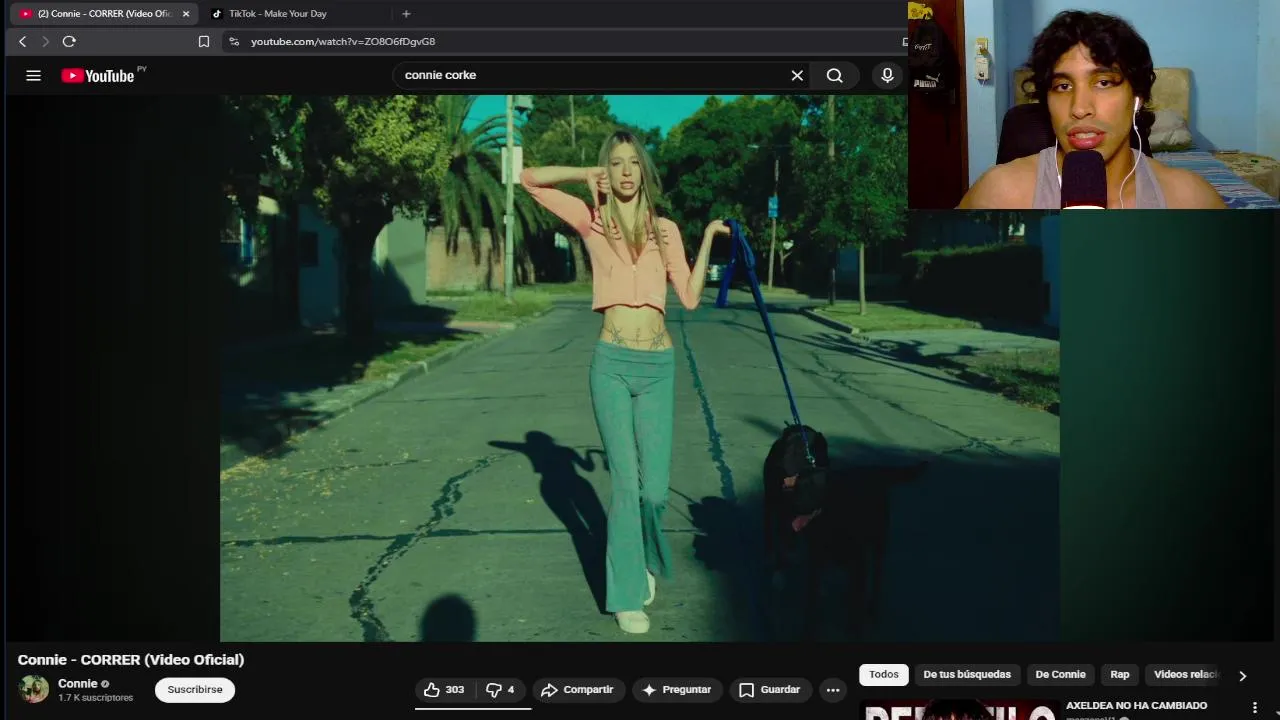Screen dimensions: 1280x720
Task: View site information next to the URL
Action: click(234, 41)
